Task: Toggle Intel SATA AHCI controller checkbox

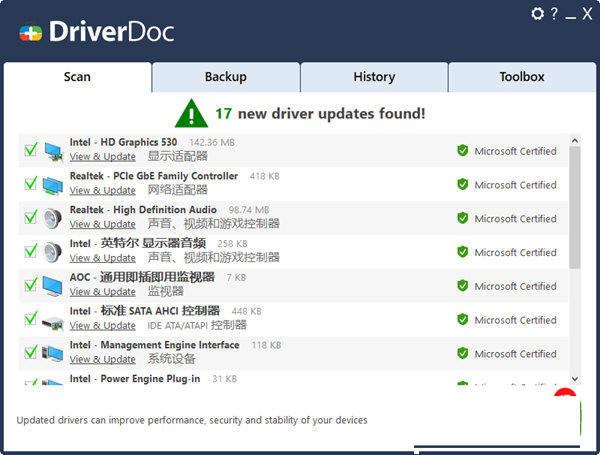Action: click(31, 318)
